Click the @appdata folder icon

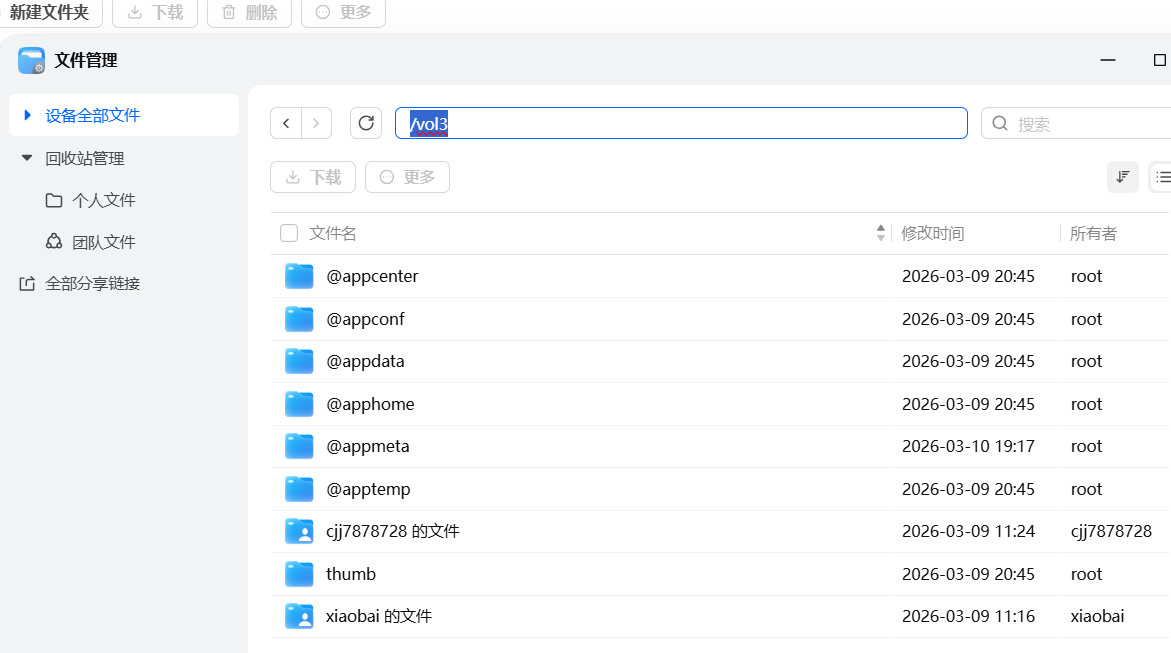coord(299,362)
